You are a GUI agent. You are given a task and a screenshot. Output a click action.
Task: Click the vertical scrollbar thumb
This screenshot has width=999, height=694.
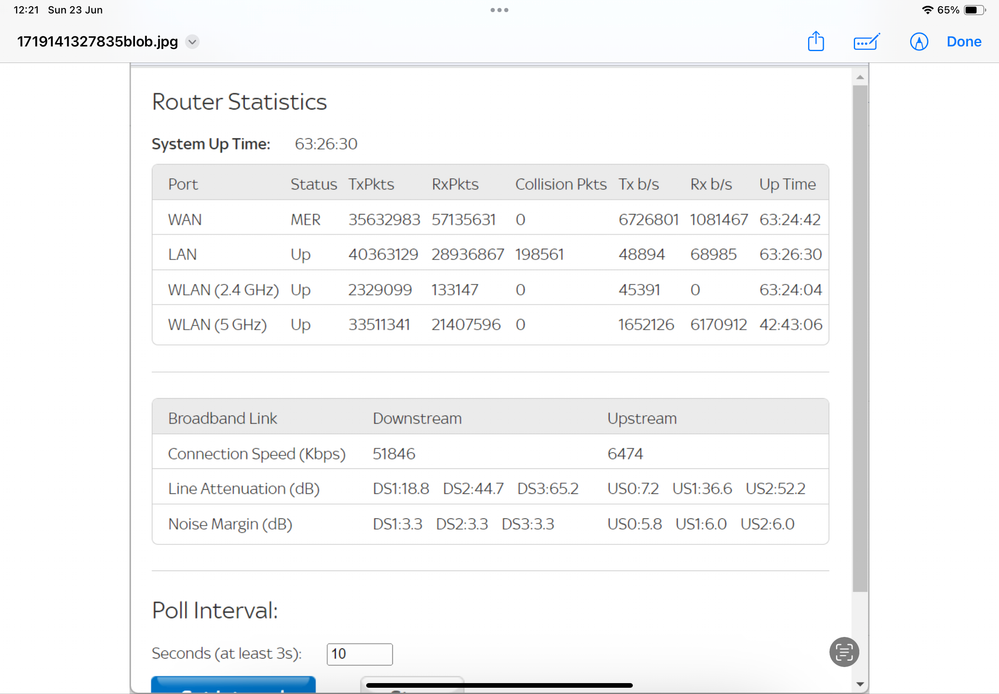click(x=860, y=340)
